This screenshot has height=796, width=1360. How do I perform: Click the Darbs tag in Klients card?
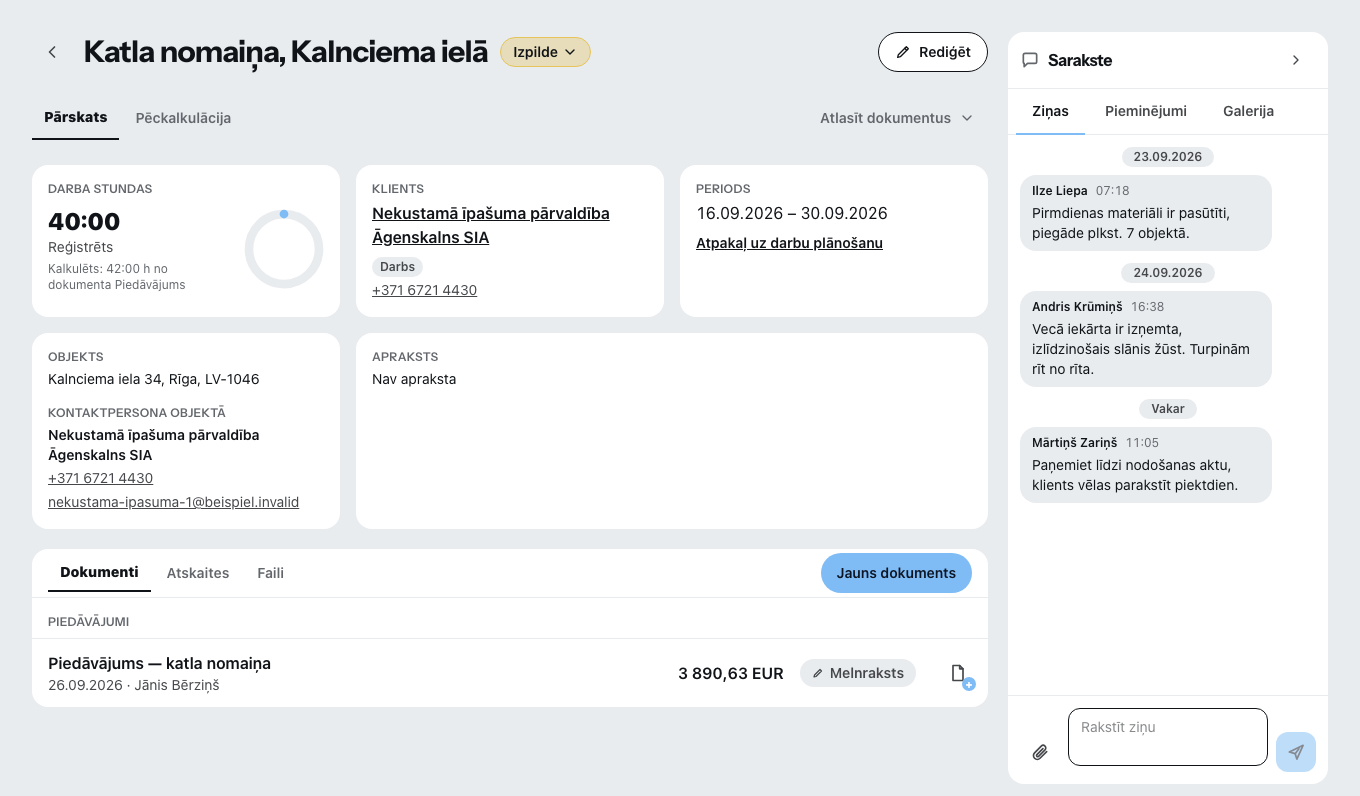click(398, 267)
